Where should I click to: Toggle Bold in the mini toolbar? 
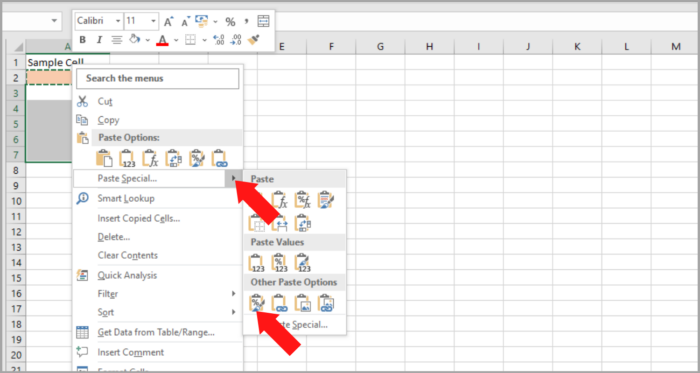pyautogui.click(x=83, y=40)
